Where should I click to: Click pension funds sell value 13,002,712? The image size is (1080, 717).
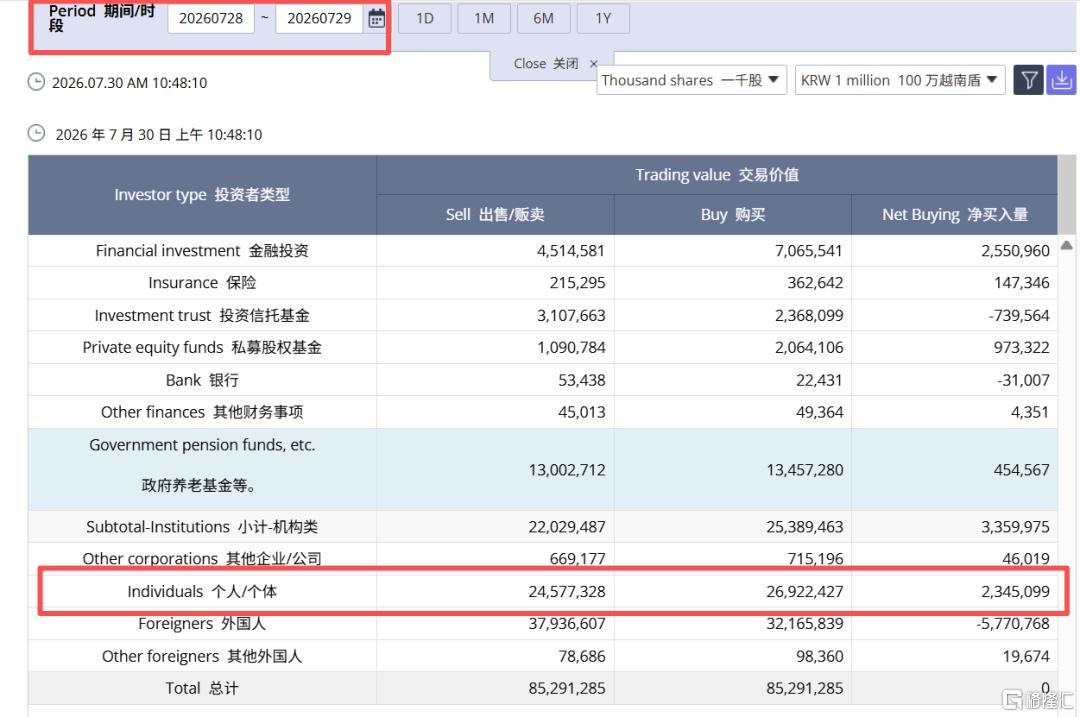pyautogui.click(x=567, y=470)
